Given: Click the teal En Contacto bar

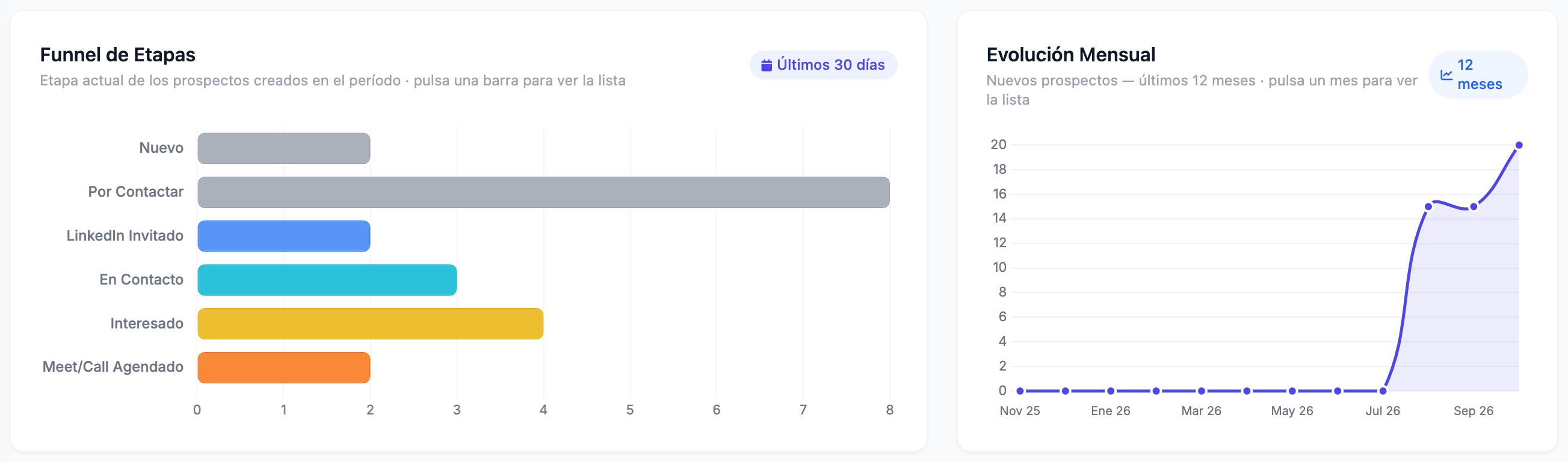Looking at the screenshot, I should (x=327, y=280).
